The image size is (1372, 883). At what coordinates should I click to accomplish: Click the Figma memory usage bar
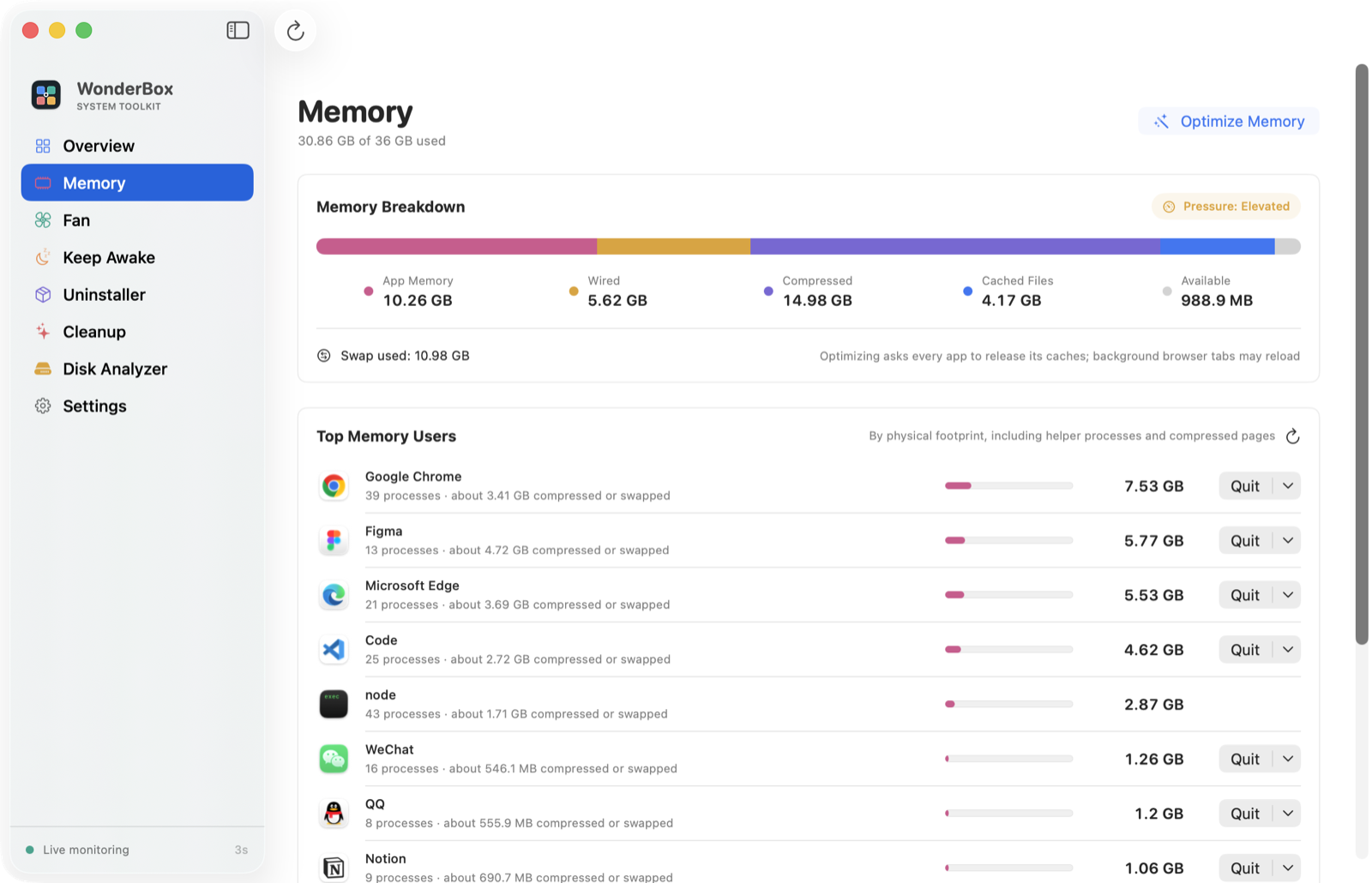pyautogui.click(x=1008, y=541)
